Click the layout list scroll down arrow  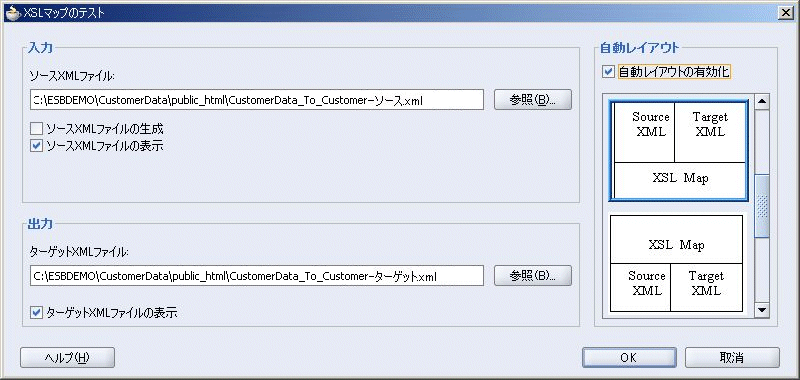click(762, 310)
